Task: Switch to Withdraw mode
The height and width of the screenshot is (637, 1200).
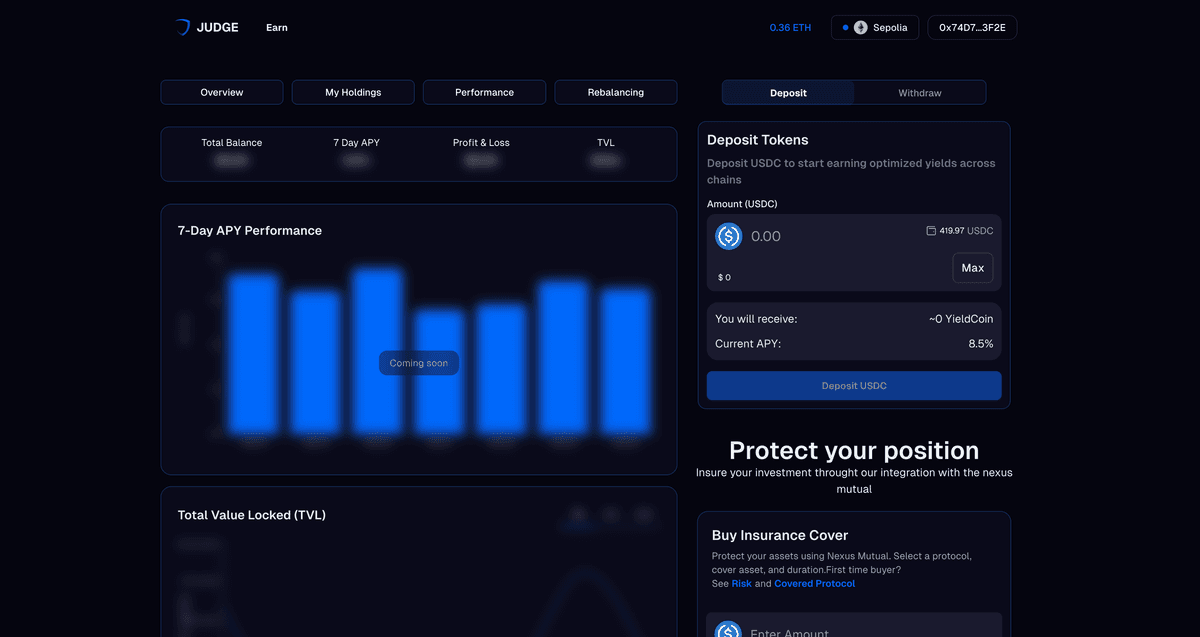Action: click(x=919, y=91)
